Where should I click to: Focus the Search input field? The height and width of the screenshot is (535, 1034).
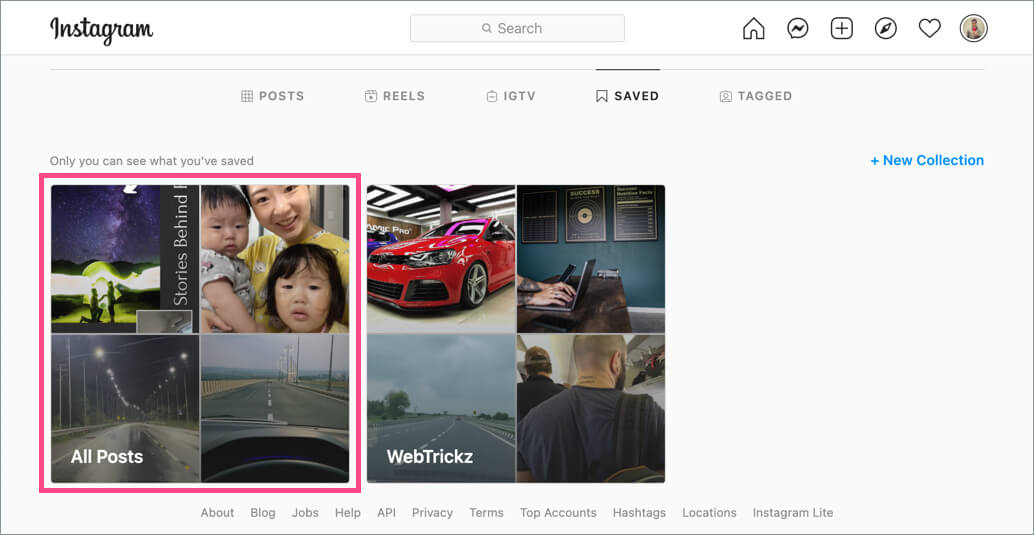pyautogui.click(x=518, y=28)
